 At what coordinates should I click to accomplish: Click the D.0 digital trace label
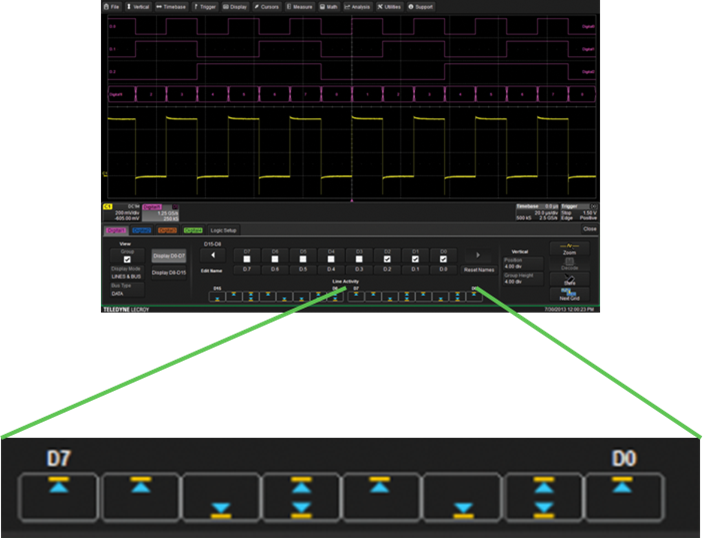click(x=113, y=26)
